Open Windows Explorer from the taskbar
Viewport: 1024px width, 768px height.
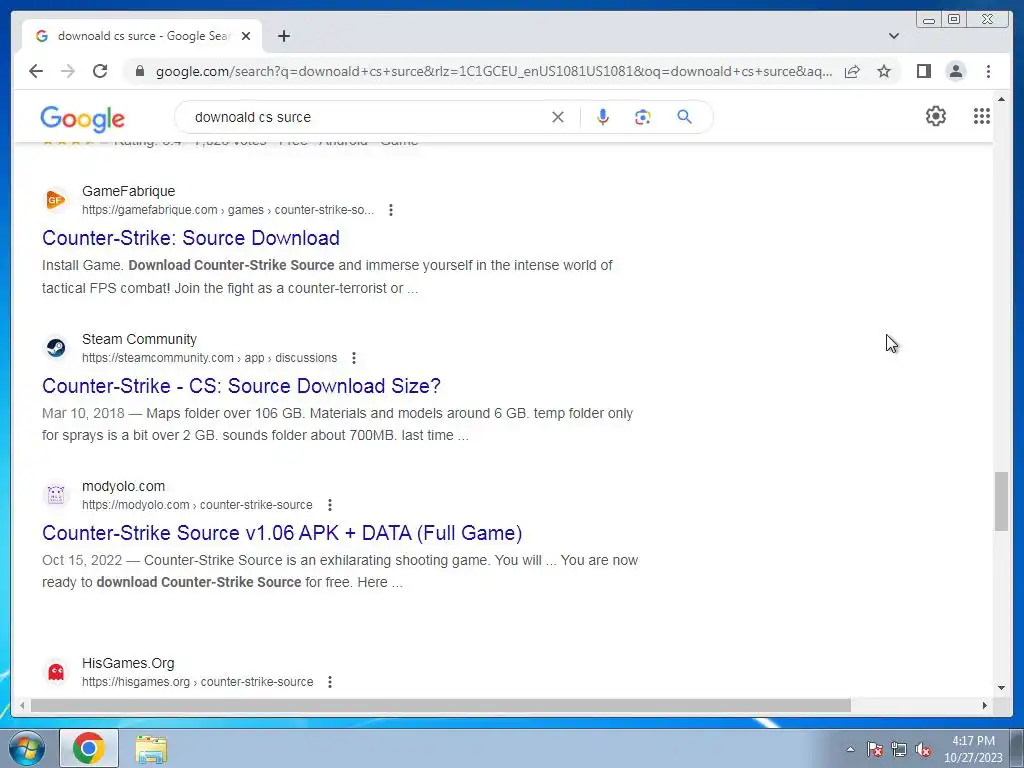tap(151, 749)
